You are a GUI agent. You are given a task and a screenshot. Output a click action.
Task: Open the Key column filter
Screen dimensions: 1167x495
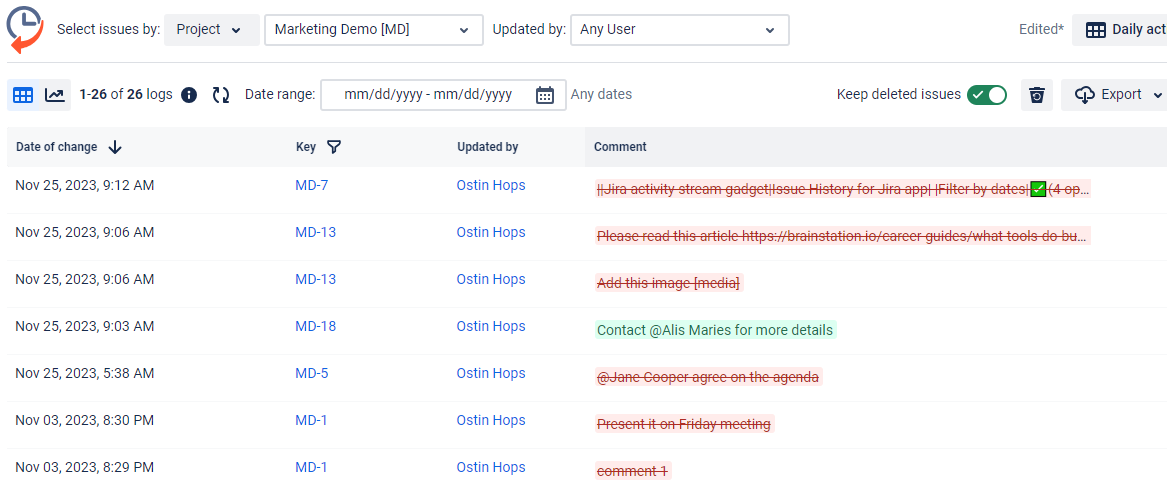pos(334,147)
